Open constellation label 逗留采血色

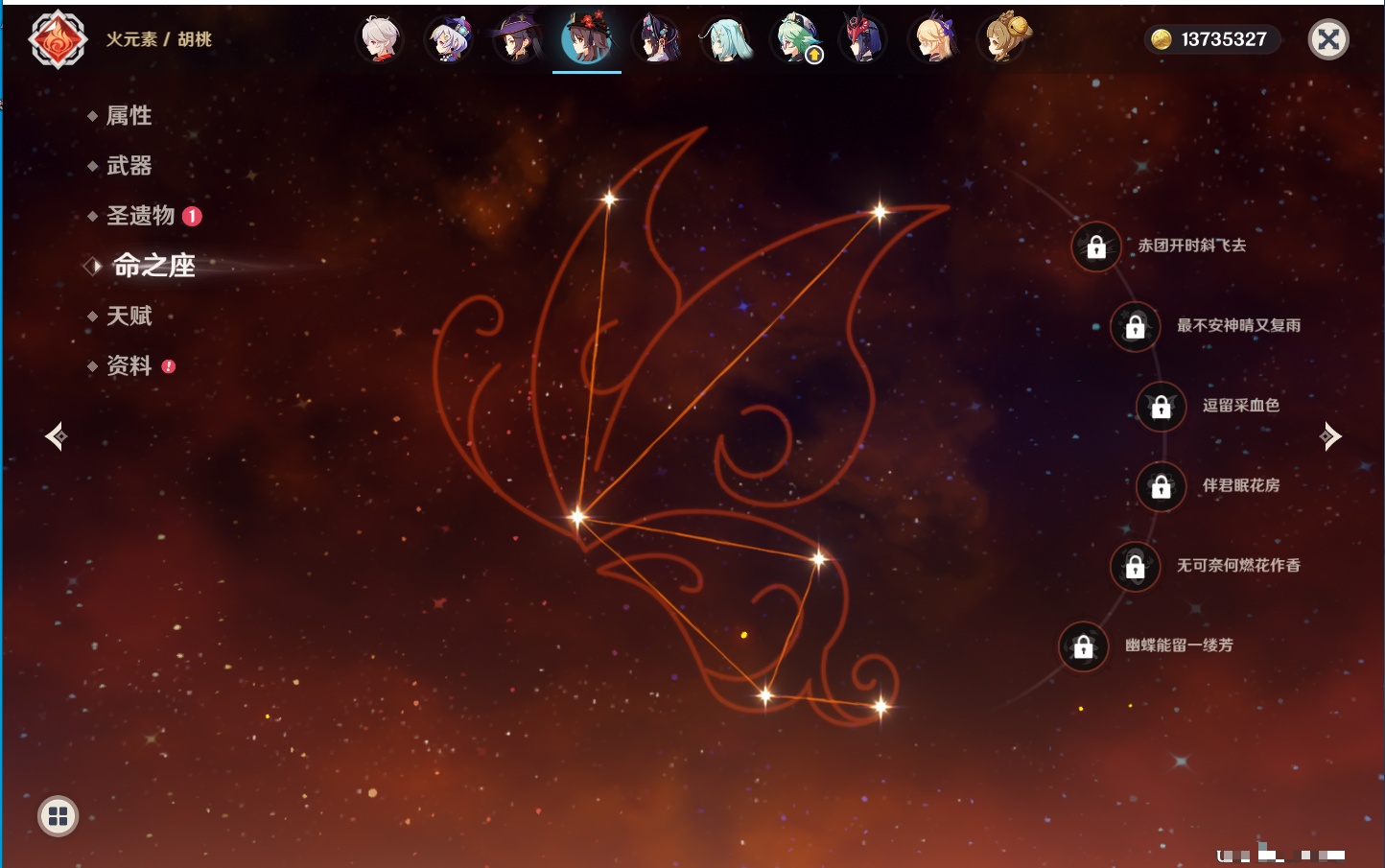coord(1241,405)
